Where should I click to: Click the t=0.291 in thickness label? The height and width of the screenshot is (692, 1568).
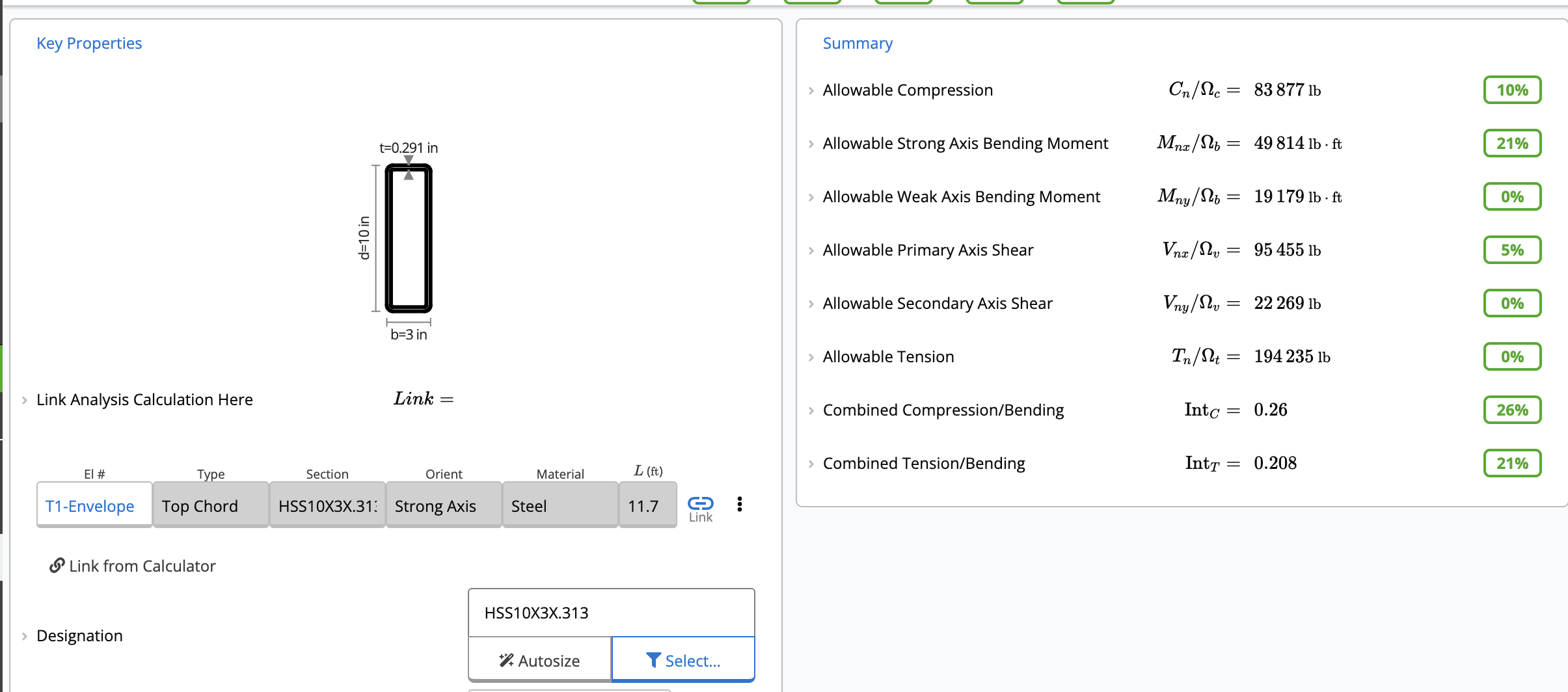(x=409, y=148)
